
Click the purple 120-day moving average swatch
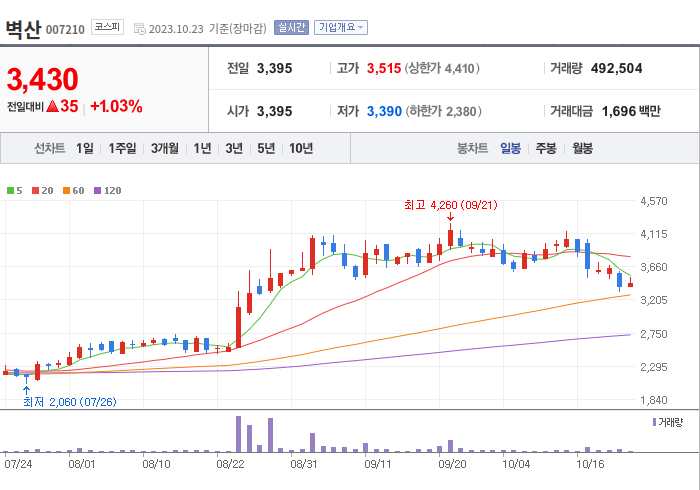click(97, 191)
